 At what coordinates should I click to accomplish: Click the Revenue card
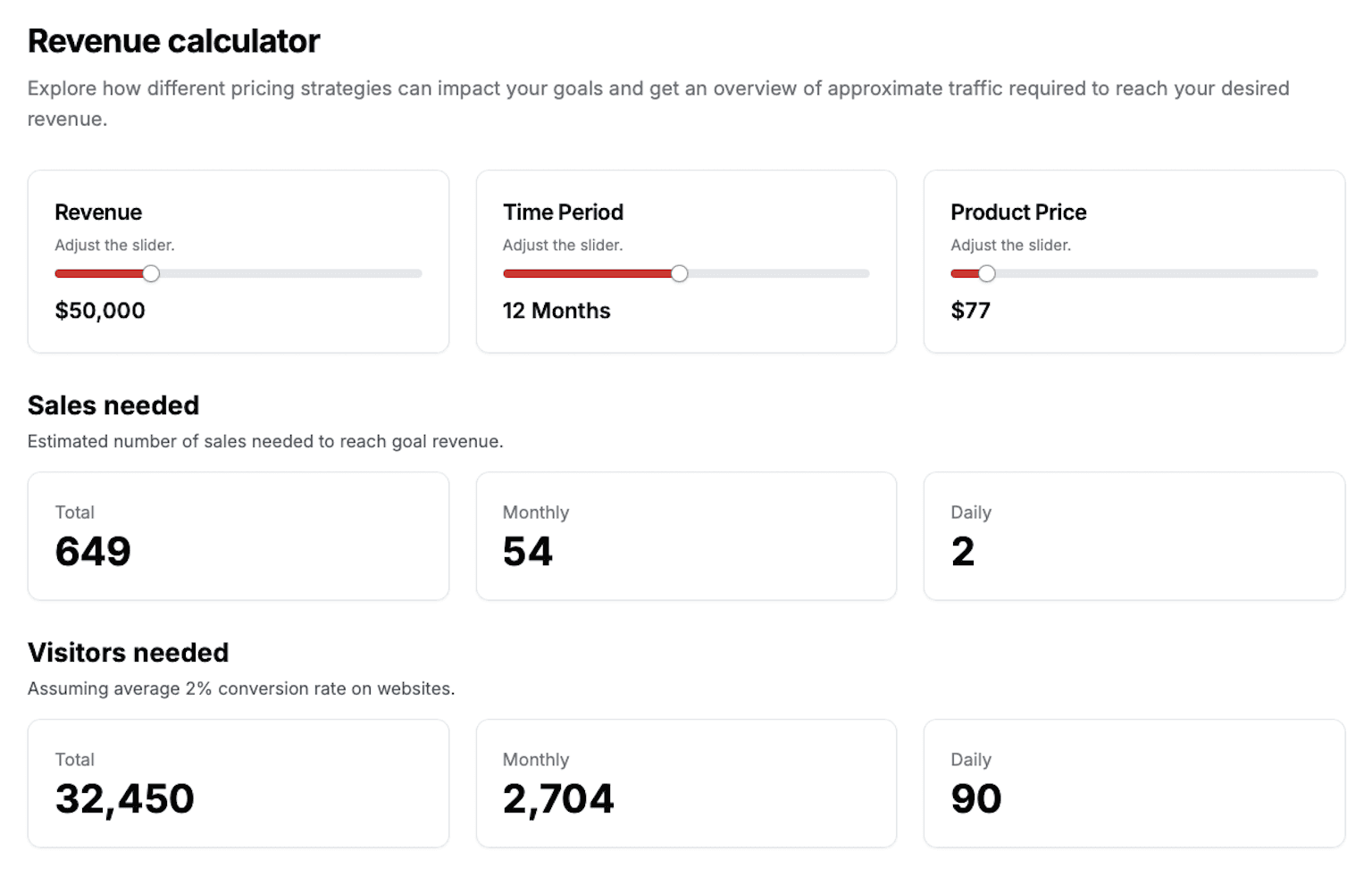click(x=238, y=261)
